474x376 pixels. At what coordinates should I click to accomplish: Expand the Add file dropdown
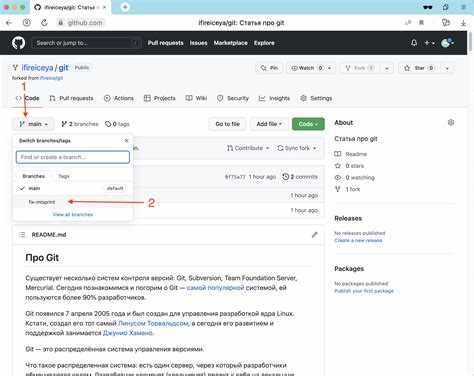pos(269,124)
